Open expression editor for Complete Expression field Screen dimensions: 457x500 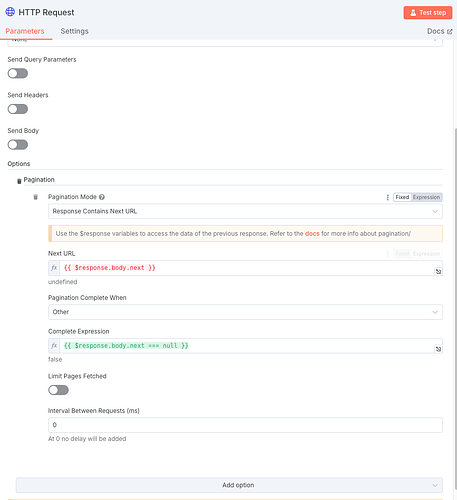pos(438,349)
